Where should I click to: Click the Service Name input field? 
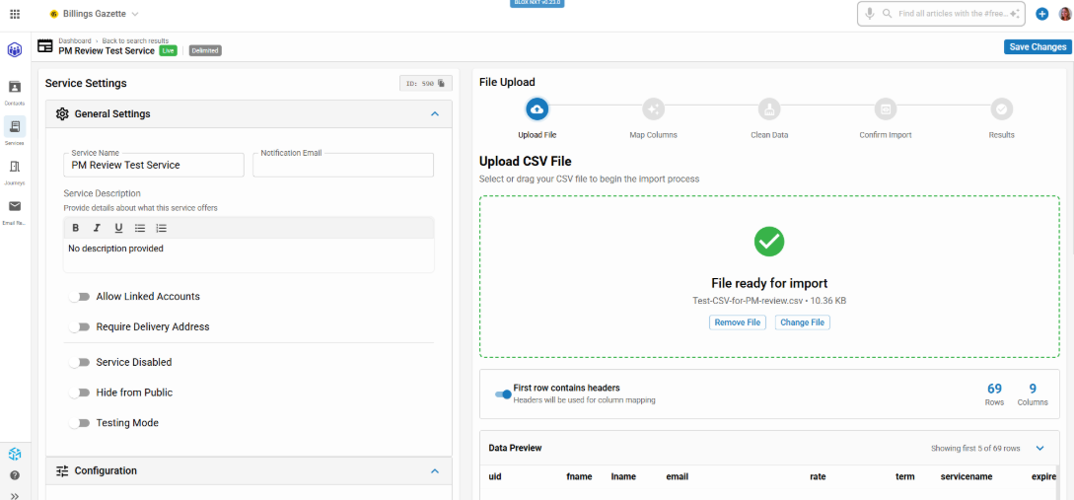[x=153, y=165]
